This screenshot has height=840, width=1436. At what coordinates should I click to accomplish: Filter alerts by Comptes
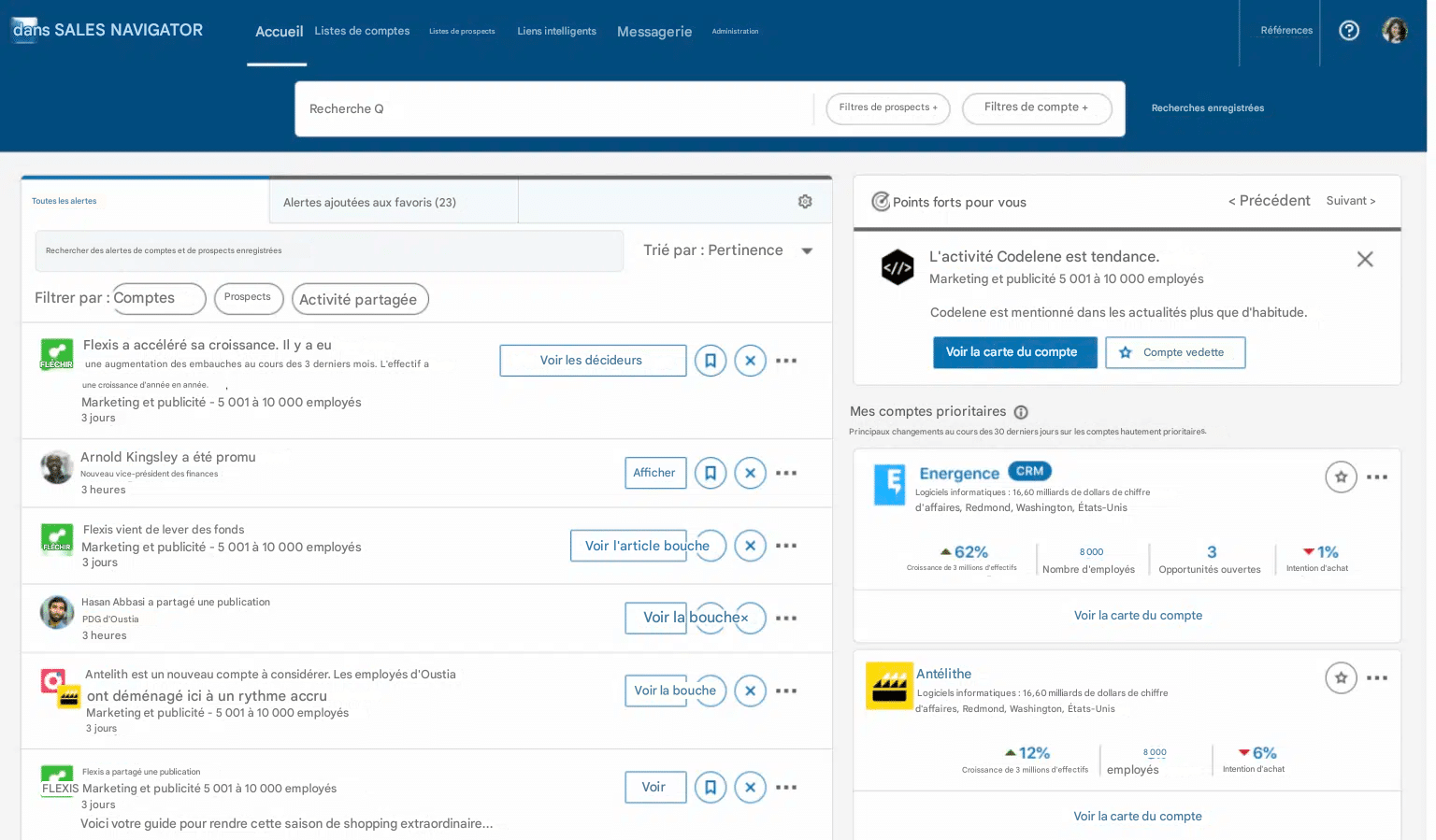158,298
